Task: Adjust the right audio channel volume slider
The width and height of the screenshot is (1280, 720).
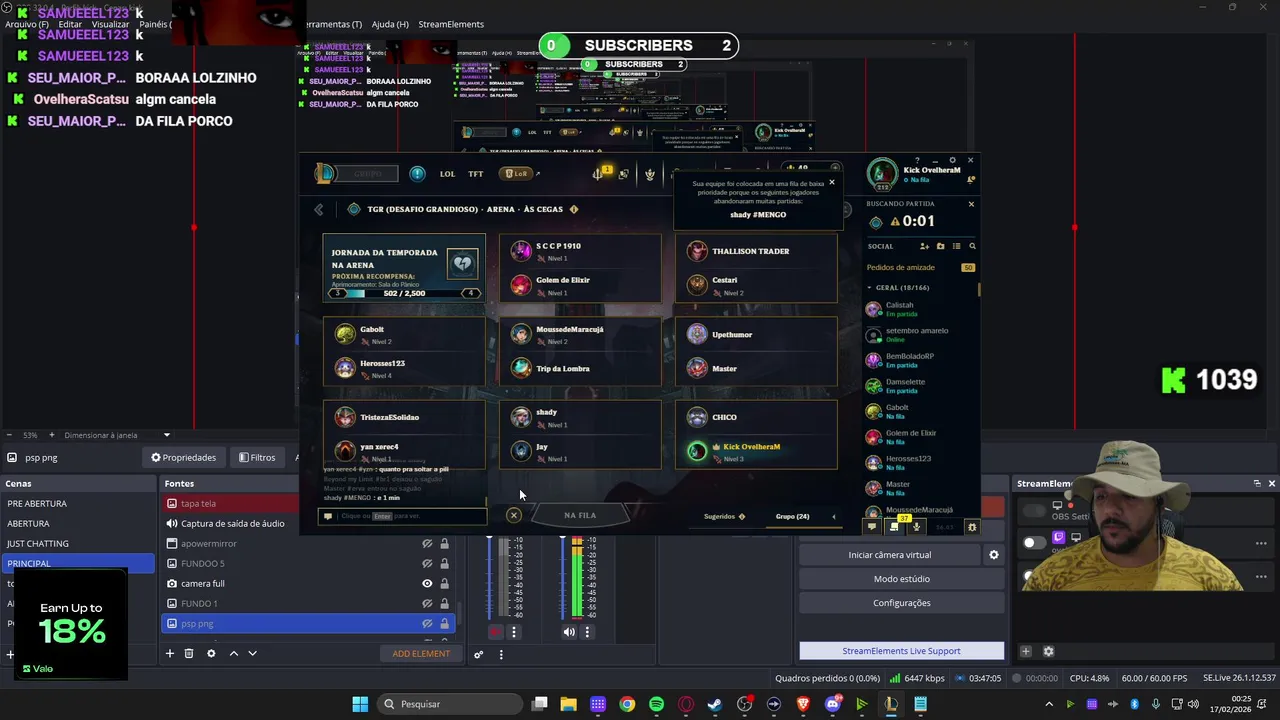Action: coord(563,578)
